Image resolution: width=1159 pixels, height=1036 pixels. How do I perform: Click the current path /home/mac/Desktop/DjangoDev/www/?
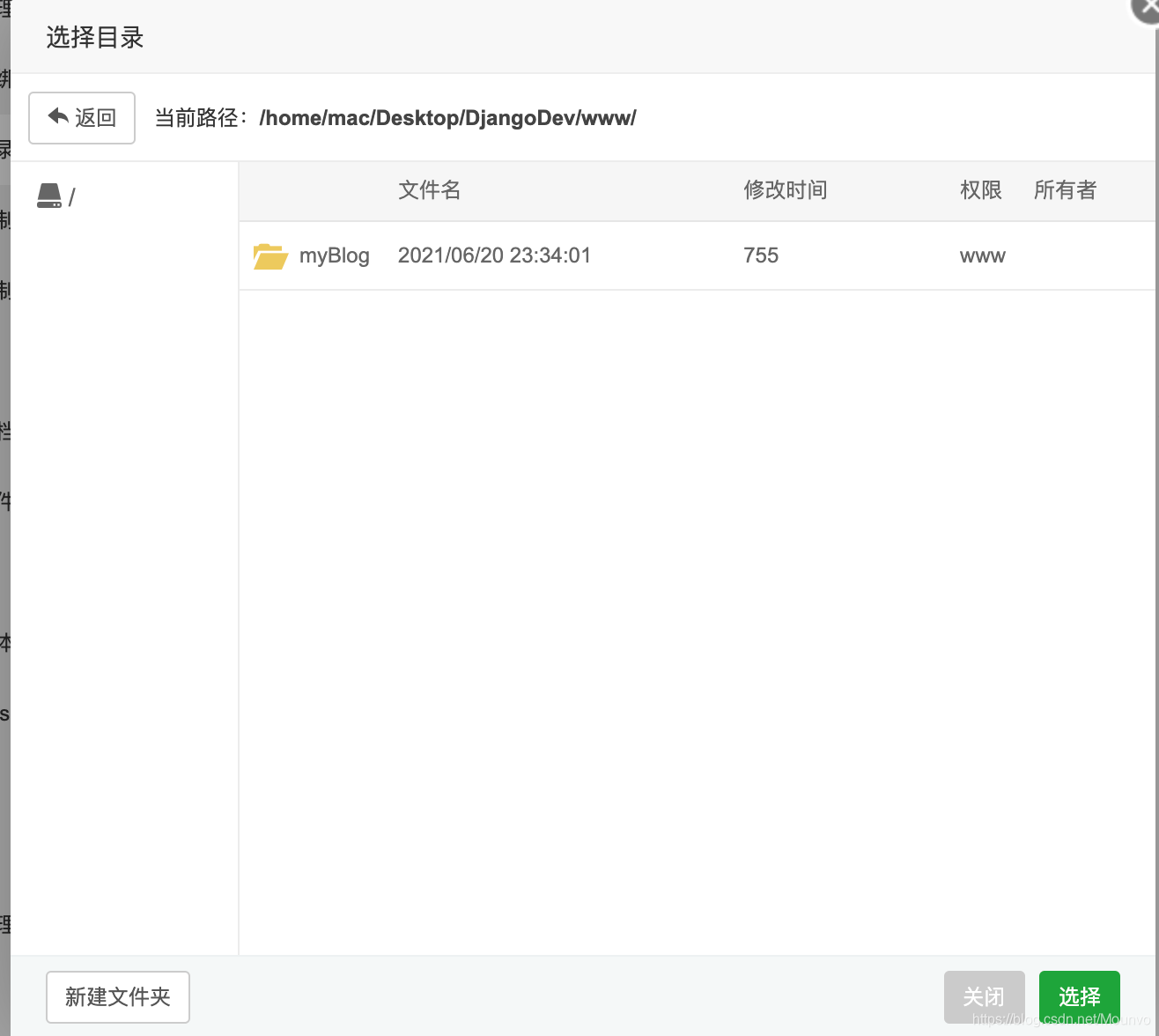pos(447,118)
